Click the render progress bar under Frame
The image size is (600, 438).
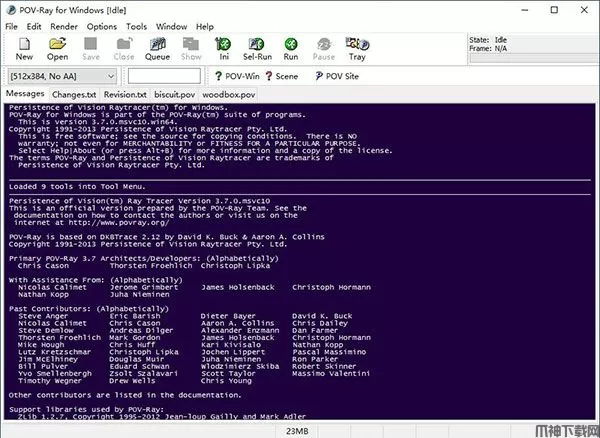click(x=535, y=58)
